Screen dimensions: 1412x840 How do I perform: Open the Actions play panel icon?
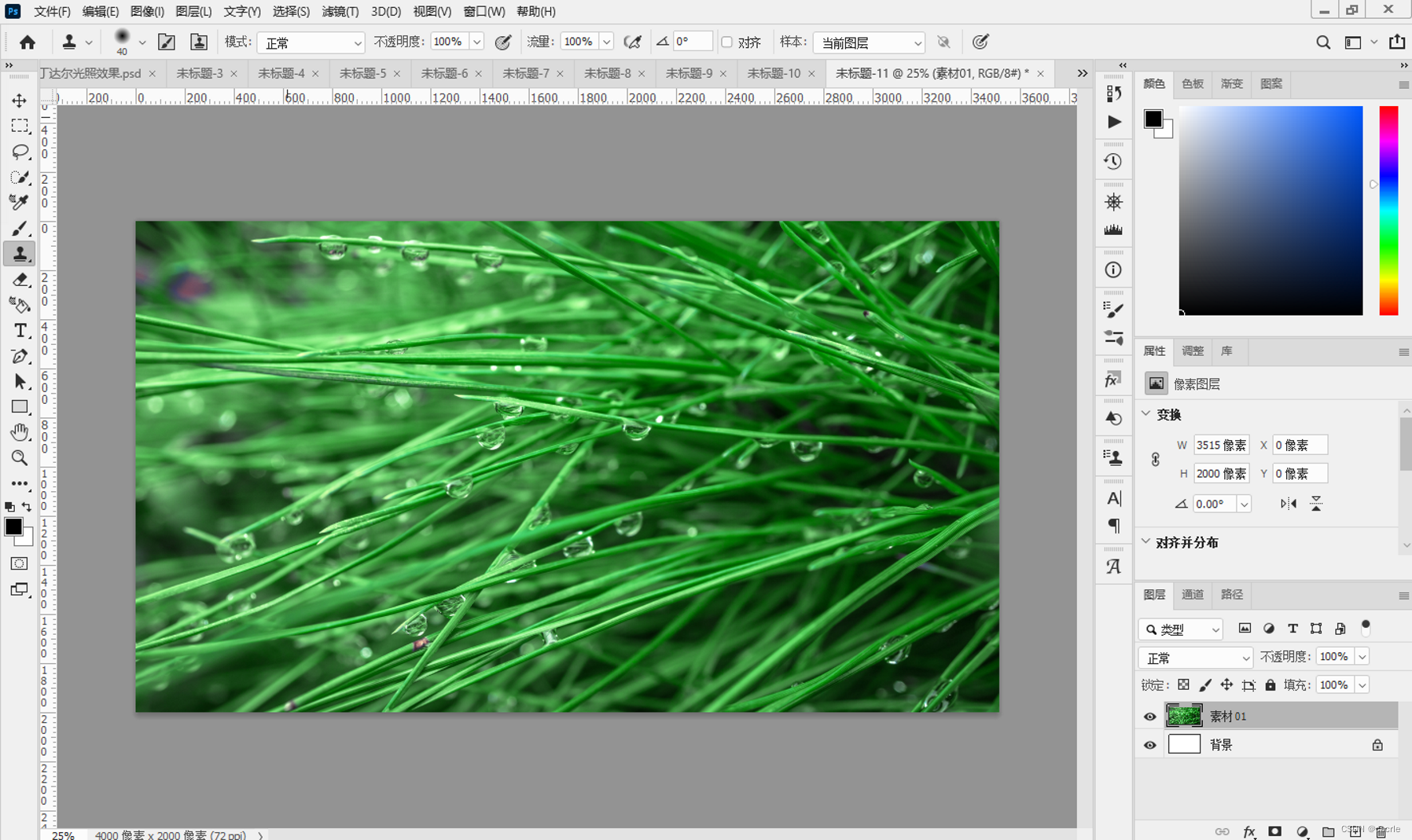[1114, 122]
